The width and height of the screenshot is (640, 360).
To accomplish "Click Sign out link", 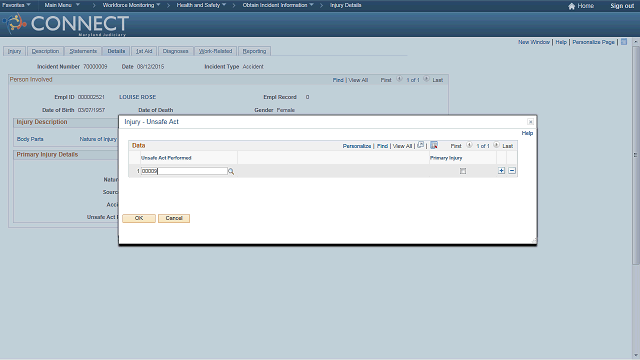I will pyautogui.click(x=622, y=6).
